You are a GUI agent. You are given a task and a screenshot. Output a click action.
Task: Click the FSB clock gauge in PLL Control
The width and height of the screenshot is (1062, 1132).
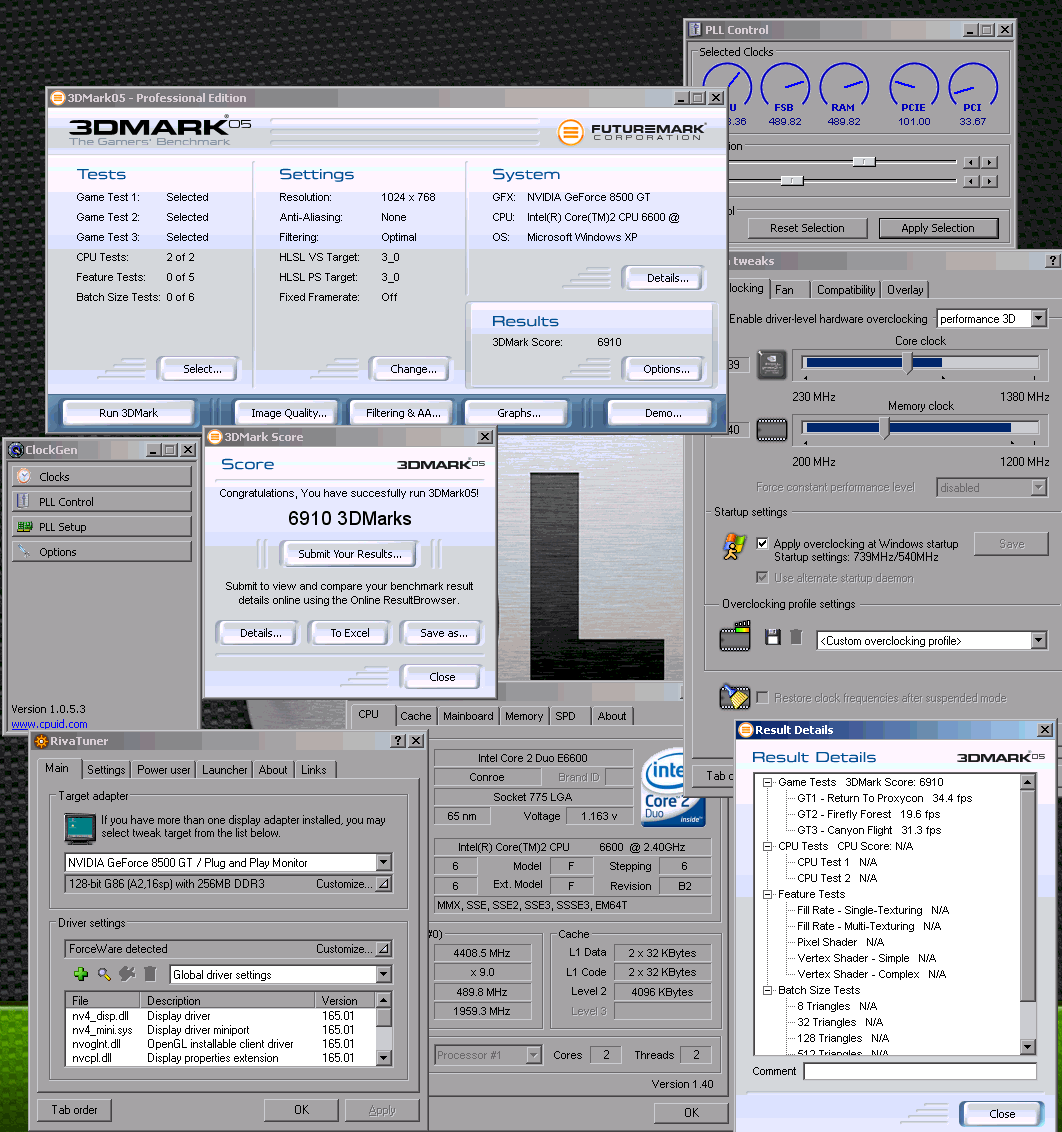(x=785, y=87)
